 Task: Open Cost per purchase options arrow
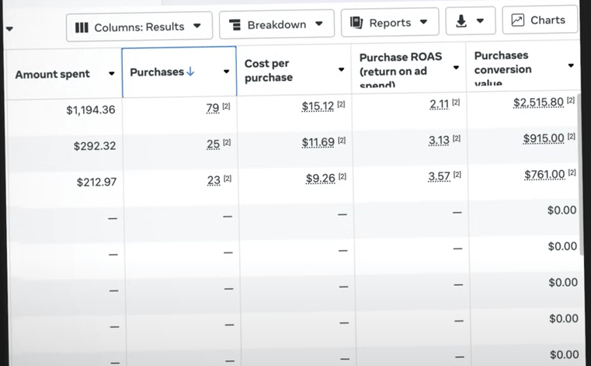tap(341, 69)
